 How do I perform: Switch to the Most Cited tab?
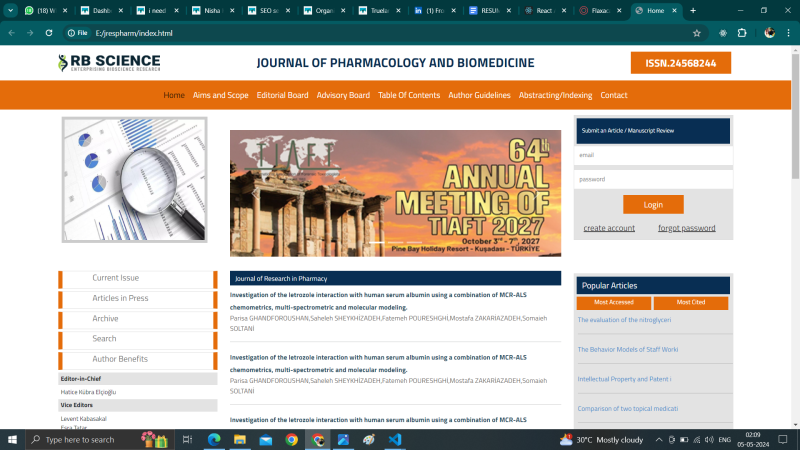pyautogui.click(x=691, y=302)
